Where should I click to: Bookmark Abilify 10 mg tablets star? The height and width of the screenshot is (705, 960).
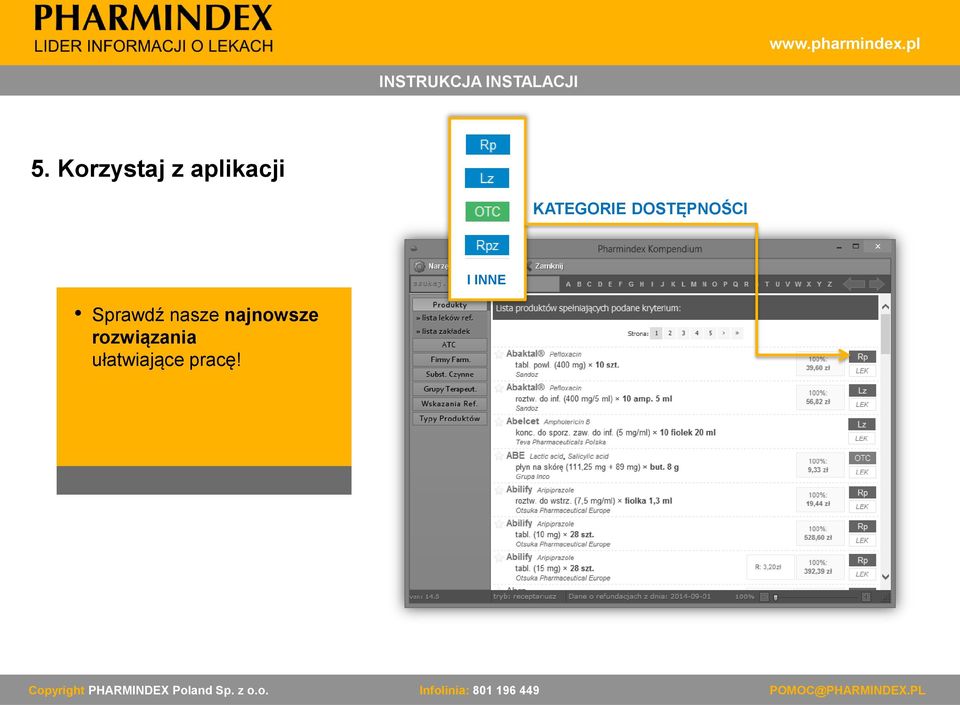point(499,524)
